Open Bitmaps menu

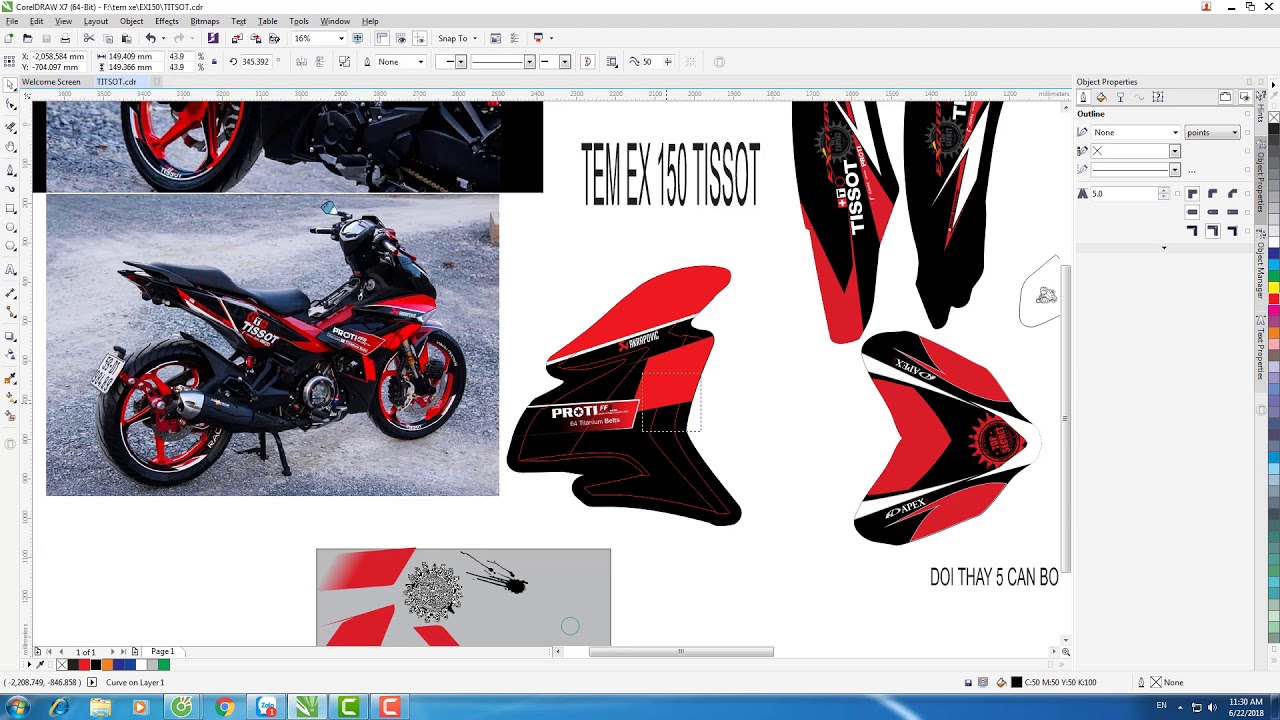point(204,21)
